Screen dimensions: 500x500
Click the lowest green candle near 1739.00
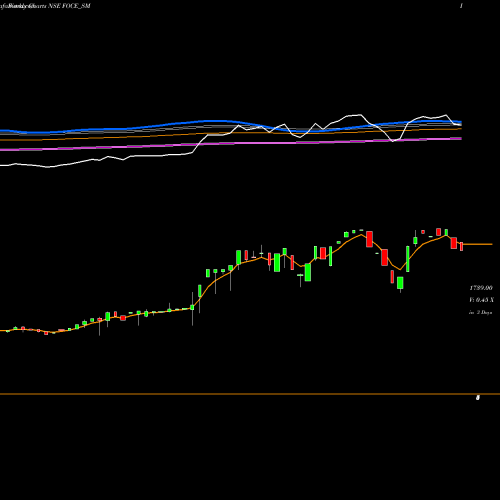[x=400, y=283]
